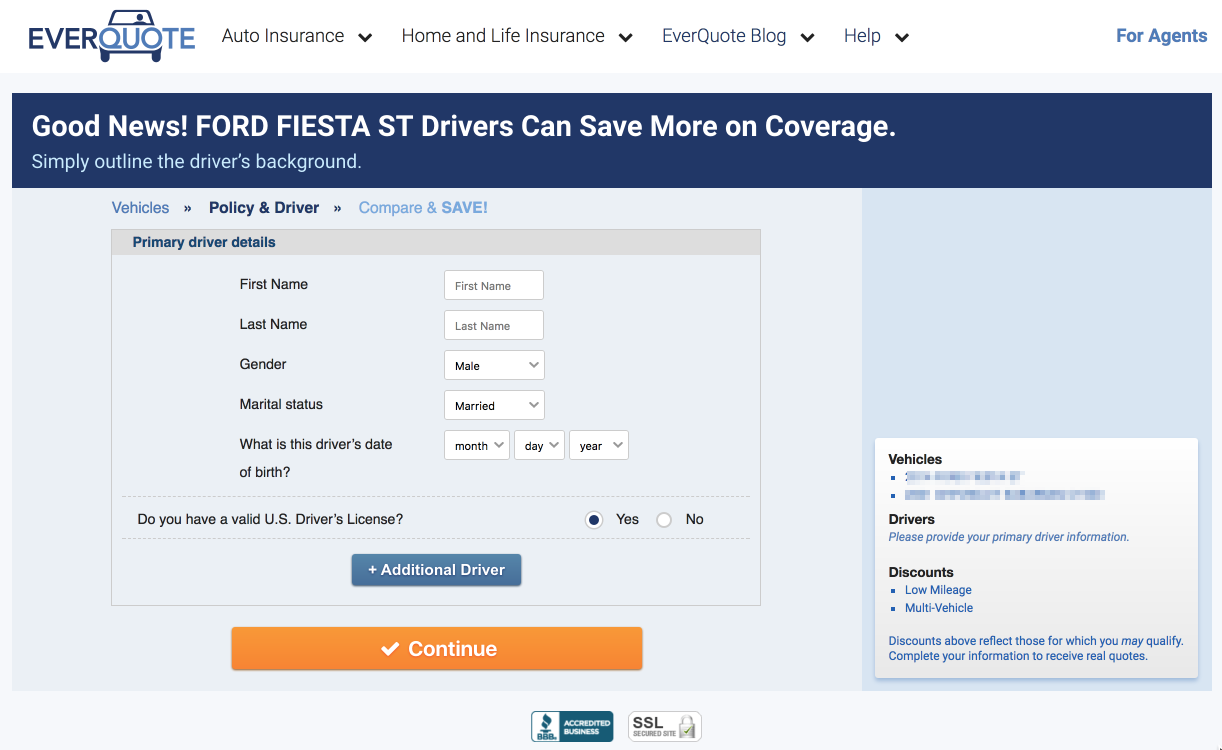This screenshot has width=1222, height=750.
Task: Focus the Last Name field
Action: point(494,325)
